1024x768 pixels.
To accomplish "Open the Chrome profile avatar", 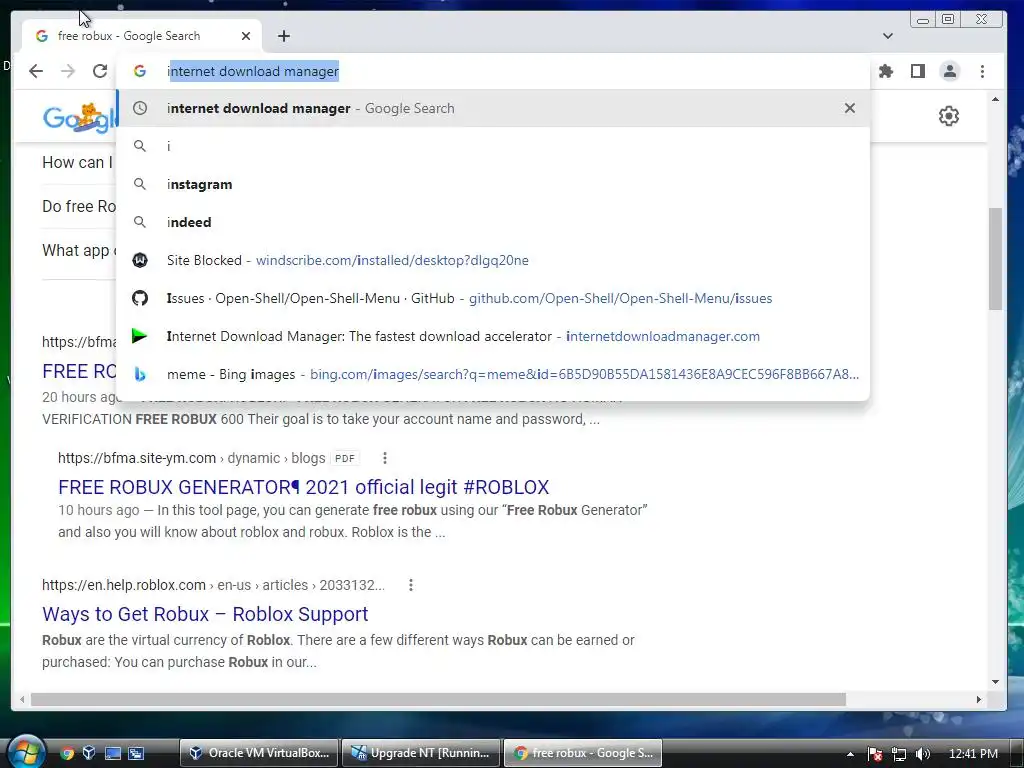I will click(950, 71).
